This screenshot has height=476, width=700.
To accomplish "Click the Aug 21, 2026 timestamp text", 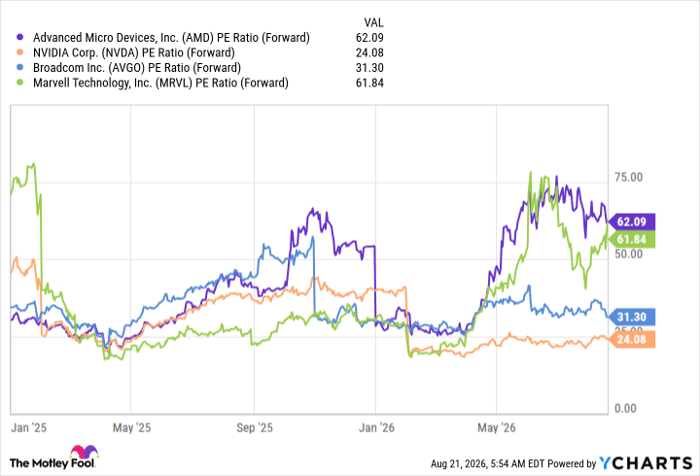I will click(x=488, y=464).
